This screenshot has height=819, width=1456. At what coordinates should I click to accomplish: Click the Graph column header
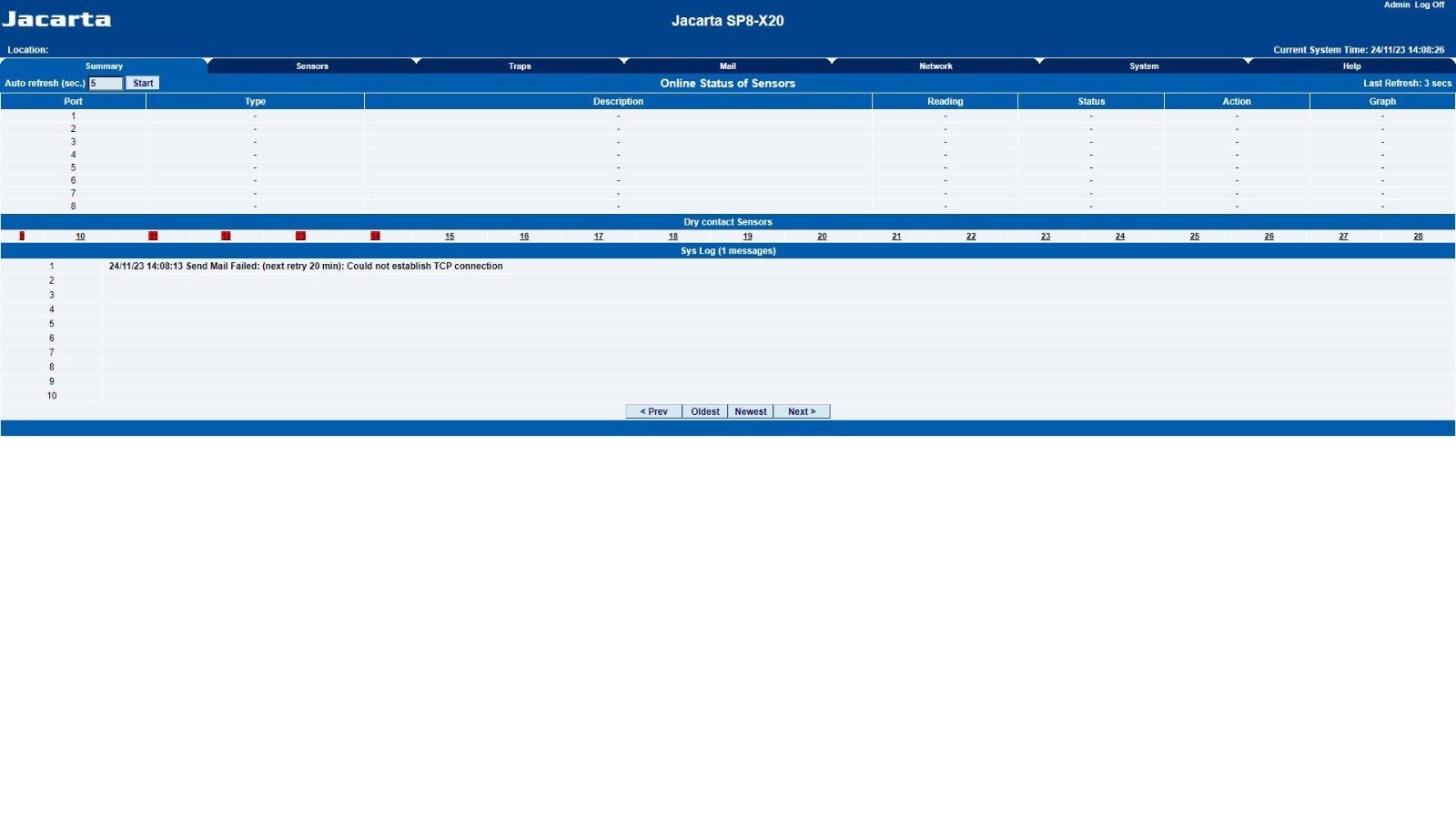[x=1382, y=101]
